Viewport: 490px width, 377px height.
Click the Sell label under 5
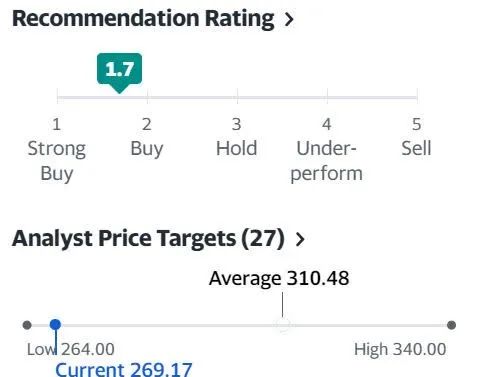point(416,148)
